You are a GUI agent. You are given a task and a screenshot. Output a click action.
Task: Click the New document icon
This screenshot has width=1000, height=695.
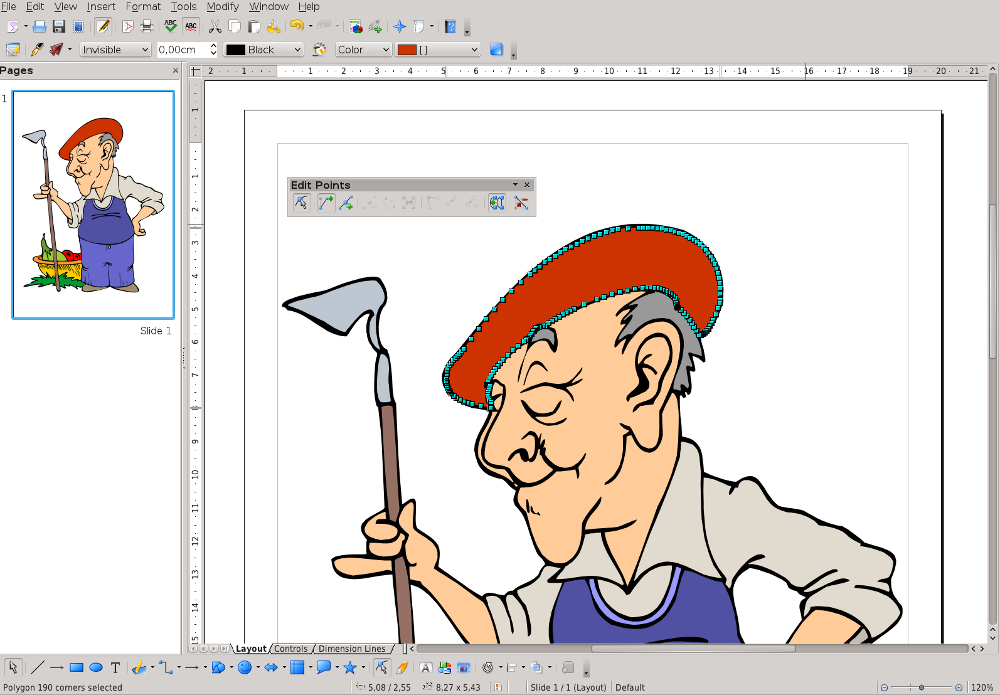coord(12,27)
